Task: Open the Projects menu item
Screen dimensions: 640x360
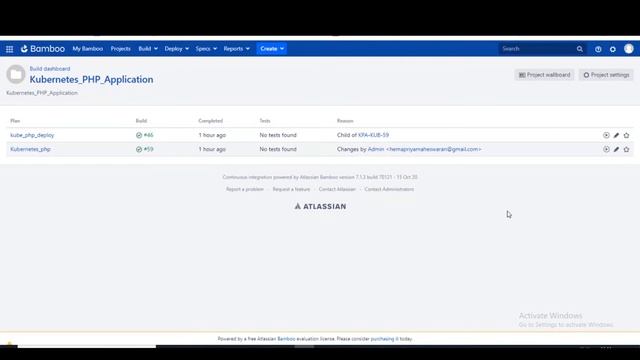Action: click(120, 49)
